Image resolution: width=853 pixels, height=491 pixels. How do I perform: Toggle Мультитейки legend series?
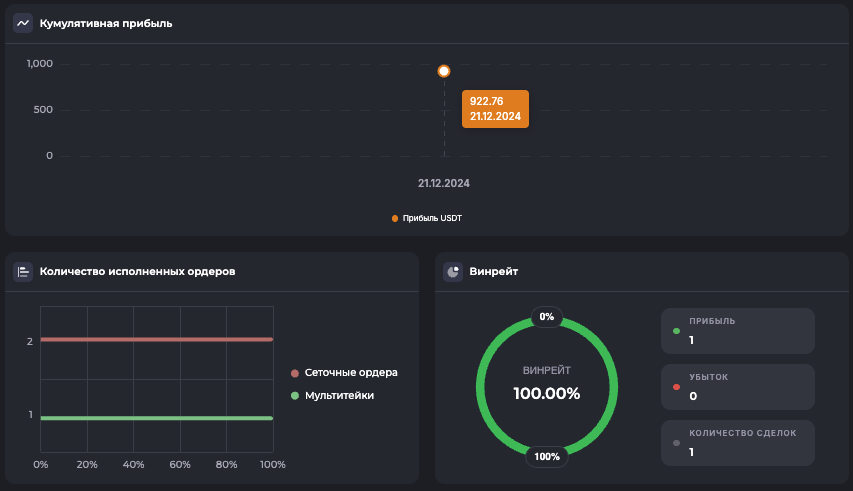tap(339, 396)
